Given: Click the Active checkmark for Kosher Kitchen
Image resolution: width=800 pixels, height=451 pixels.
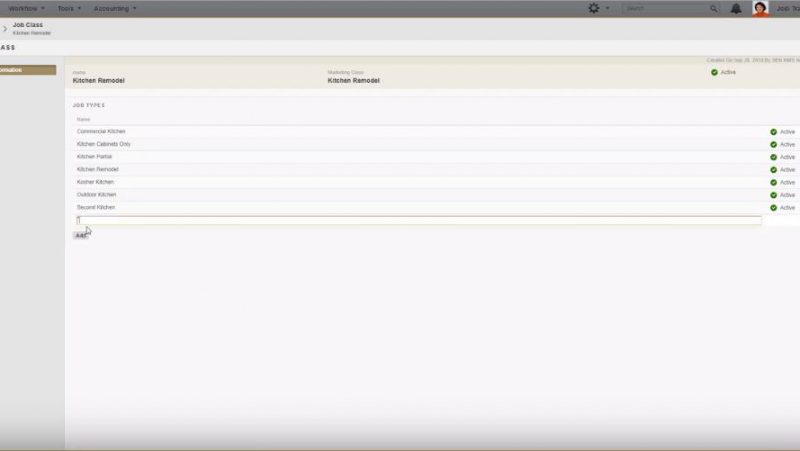Looking at the screenshot, I should point(773,182).
